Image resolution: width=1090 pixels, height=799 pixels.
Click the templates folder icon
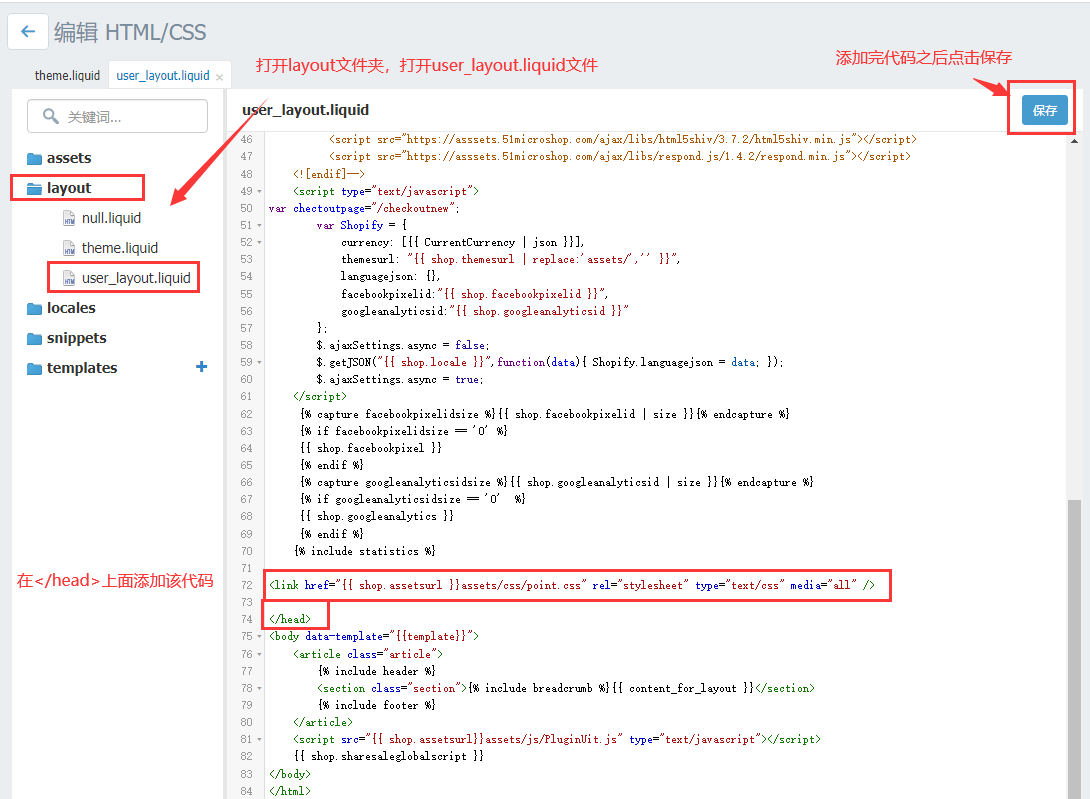click(x=34, y=369)
